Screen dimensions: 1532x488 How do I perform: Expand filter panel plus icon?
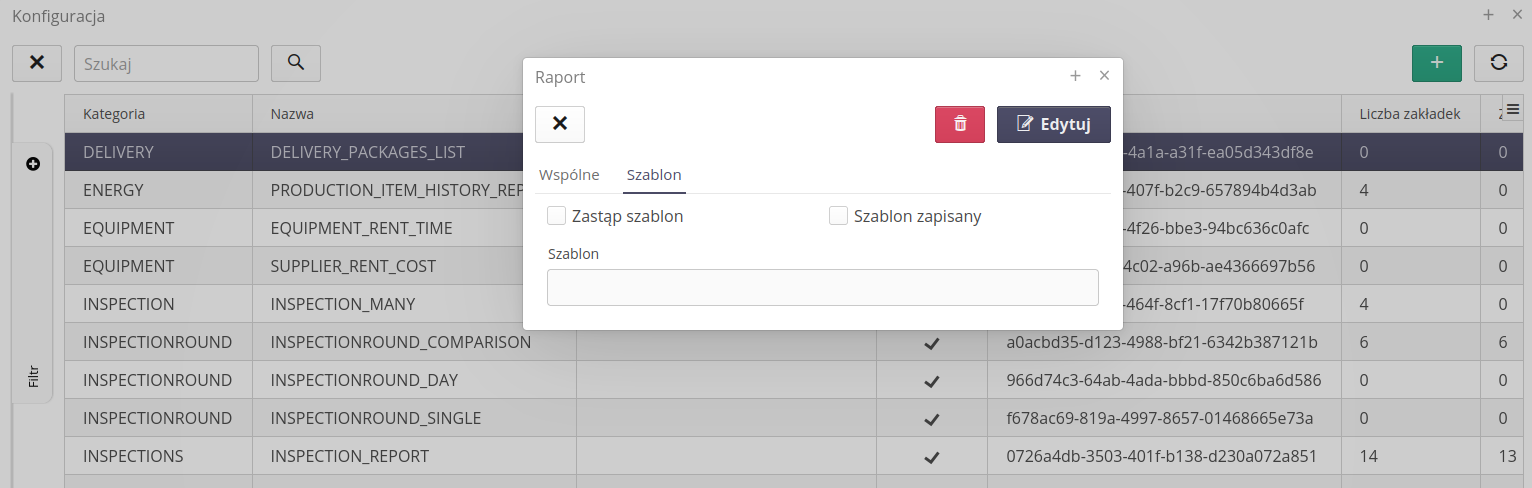click(32, 164)
